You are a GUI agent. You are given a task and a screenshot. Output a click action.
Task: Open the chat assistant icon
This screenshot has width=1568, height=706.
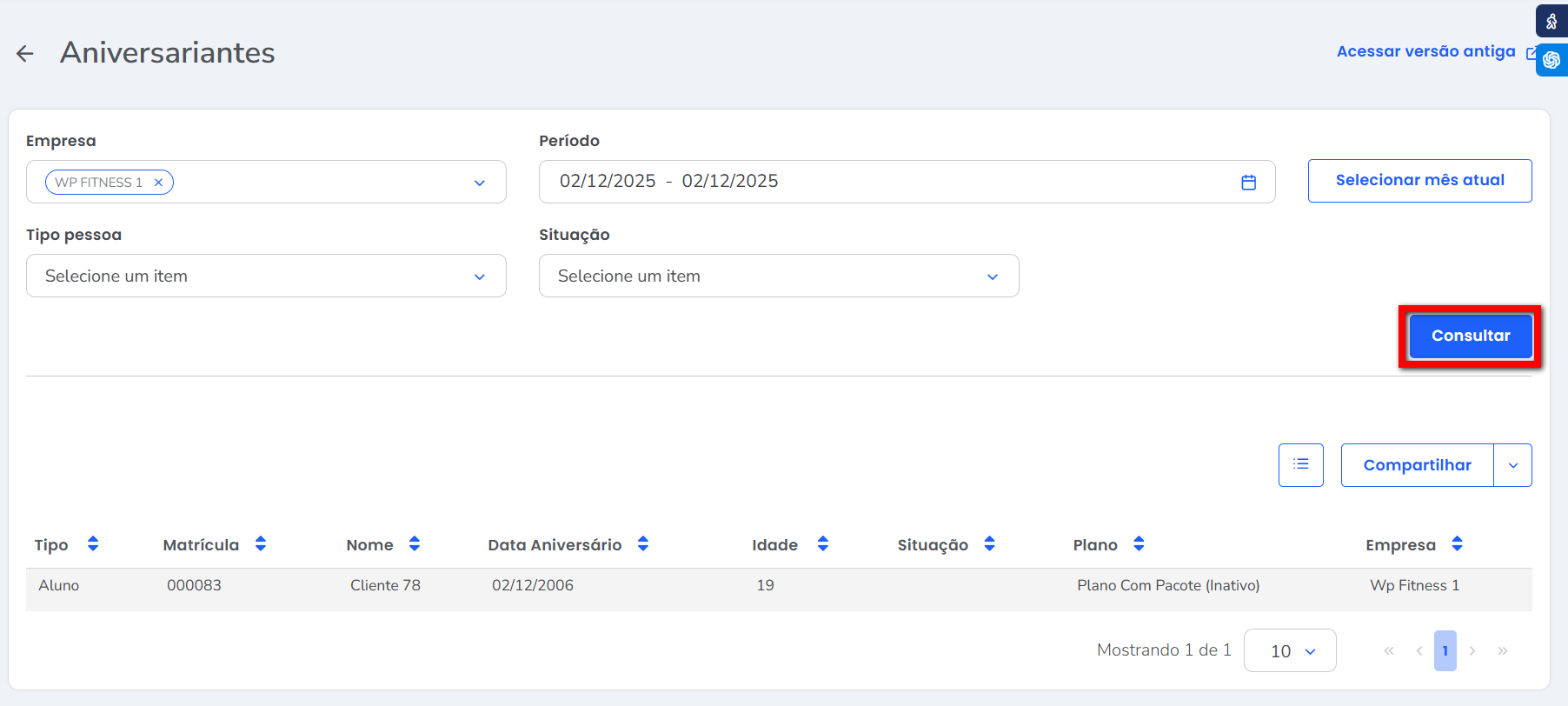pyautogui.click(x=1551, y=60)
